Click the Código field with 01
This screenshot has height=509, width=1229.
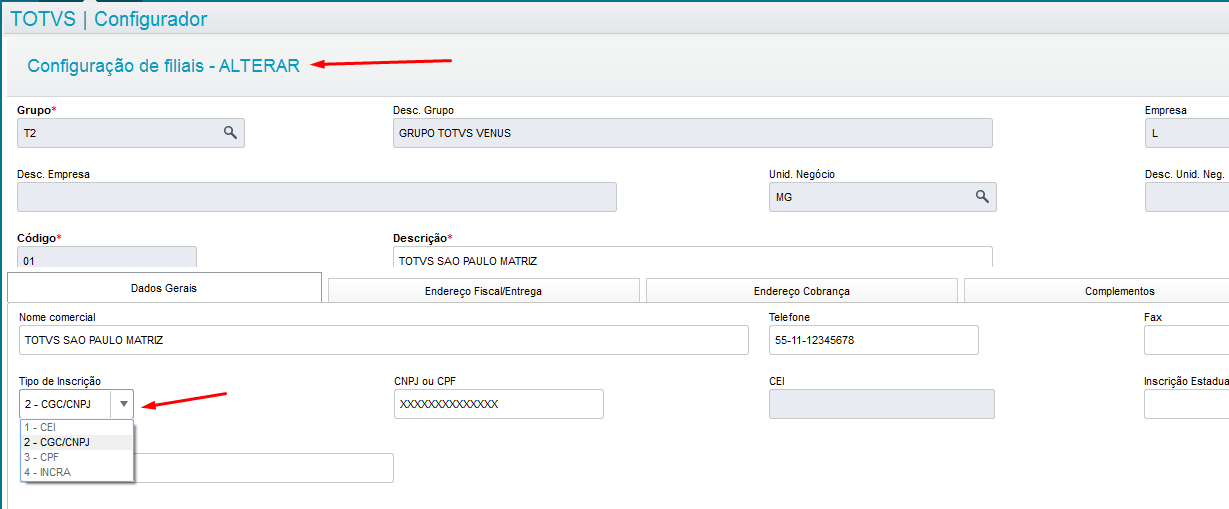pyautogui.click(x=107, y=257)
